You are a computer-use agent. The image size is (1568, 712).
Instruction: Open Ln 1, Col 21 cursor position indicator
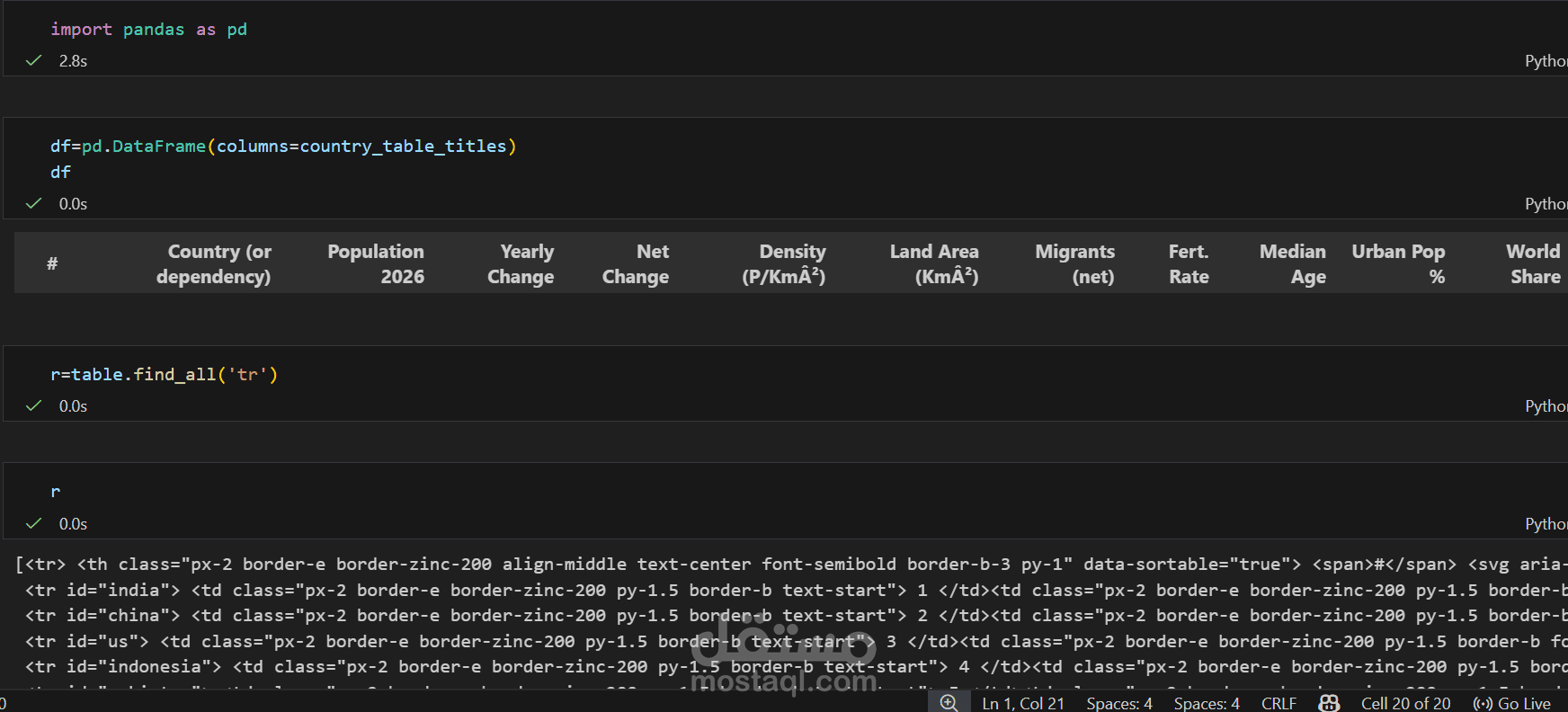[x=1023, y=703]
